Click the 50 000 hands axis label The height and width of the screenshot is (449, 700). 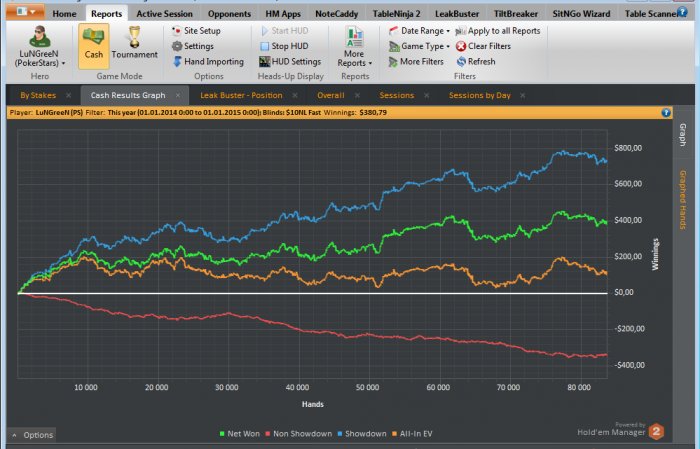point(367,387)
